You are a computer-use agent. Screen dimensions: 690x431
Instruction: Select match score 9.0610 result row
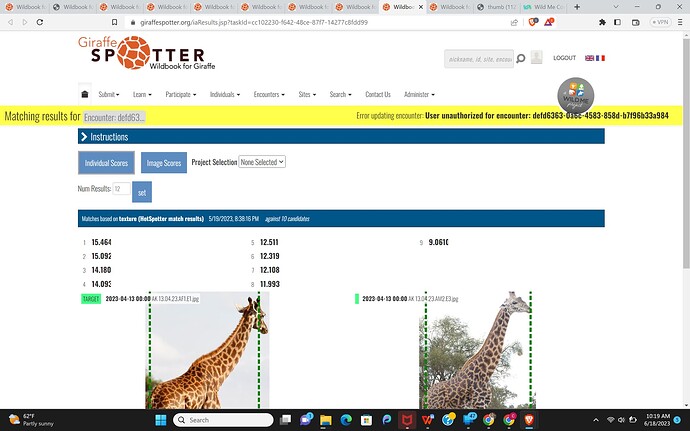[x=438, y=242]
